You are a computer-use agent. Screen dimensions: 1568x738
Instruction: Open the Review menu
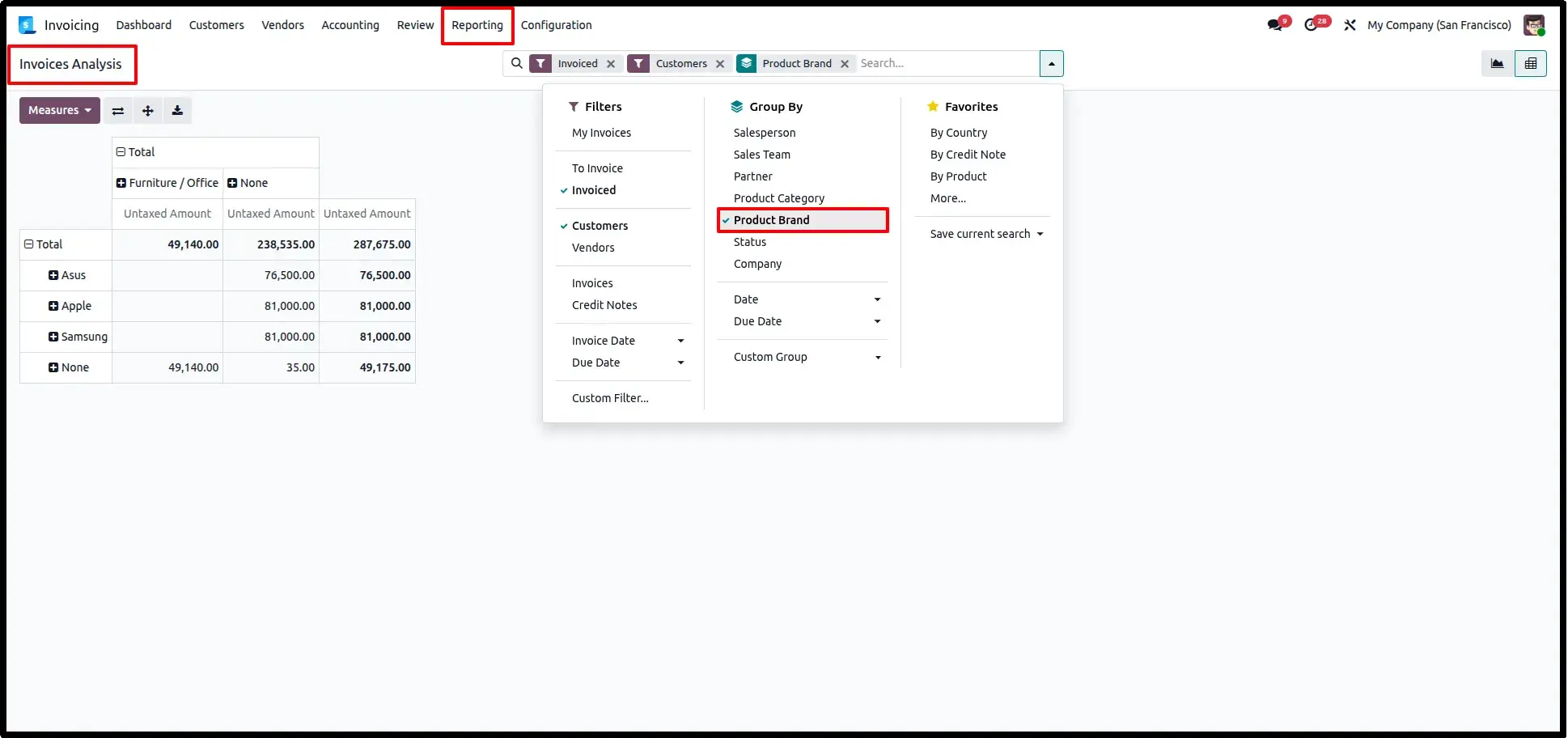[415, 25]
